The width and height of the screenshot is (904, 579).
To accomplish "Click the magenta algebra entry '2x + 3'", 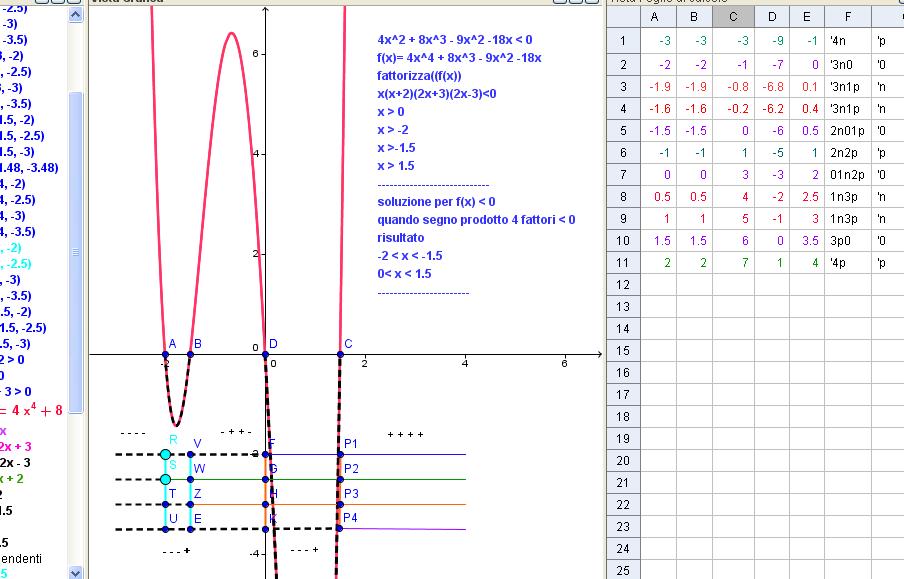I will [16, 446].
